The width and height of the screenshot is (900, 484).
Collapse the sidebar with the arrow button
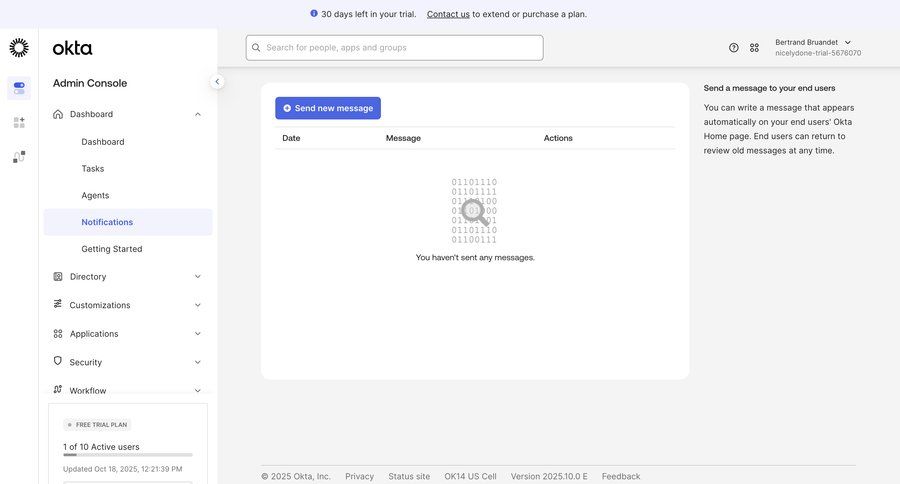pyautogui.click(x=217, y=82)
